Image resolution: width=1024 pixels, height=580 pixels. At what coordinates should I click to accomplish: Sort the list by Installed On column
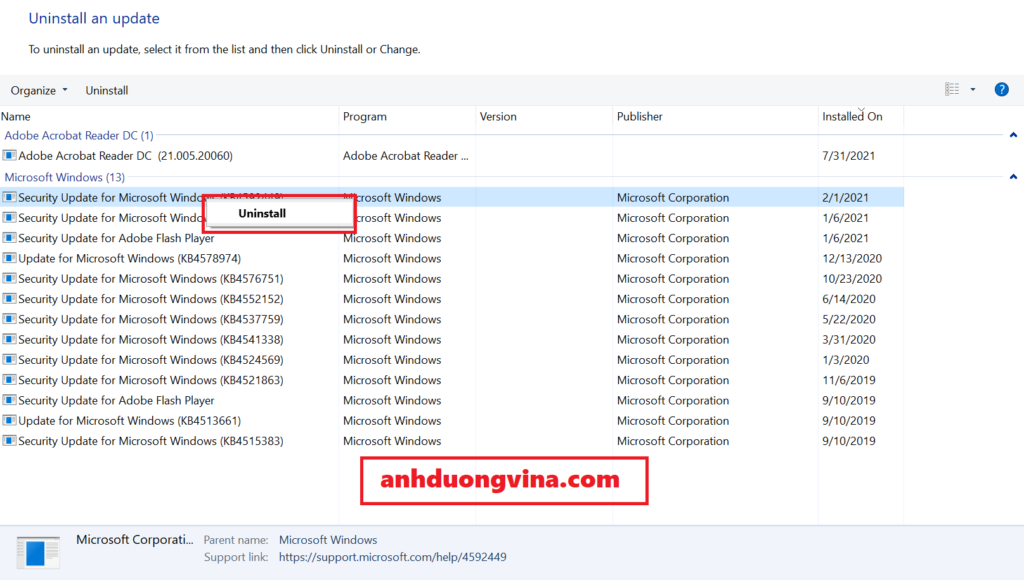[x=852, y=117]
